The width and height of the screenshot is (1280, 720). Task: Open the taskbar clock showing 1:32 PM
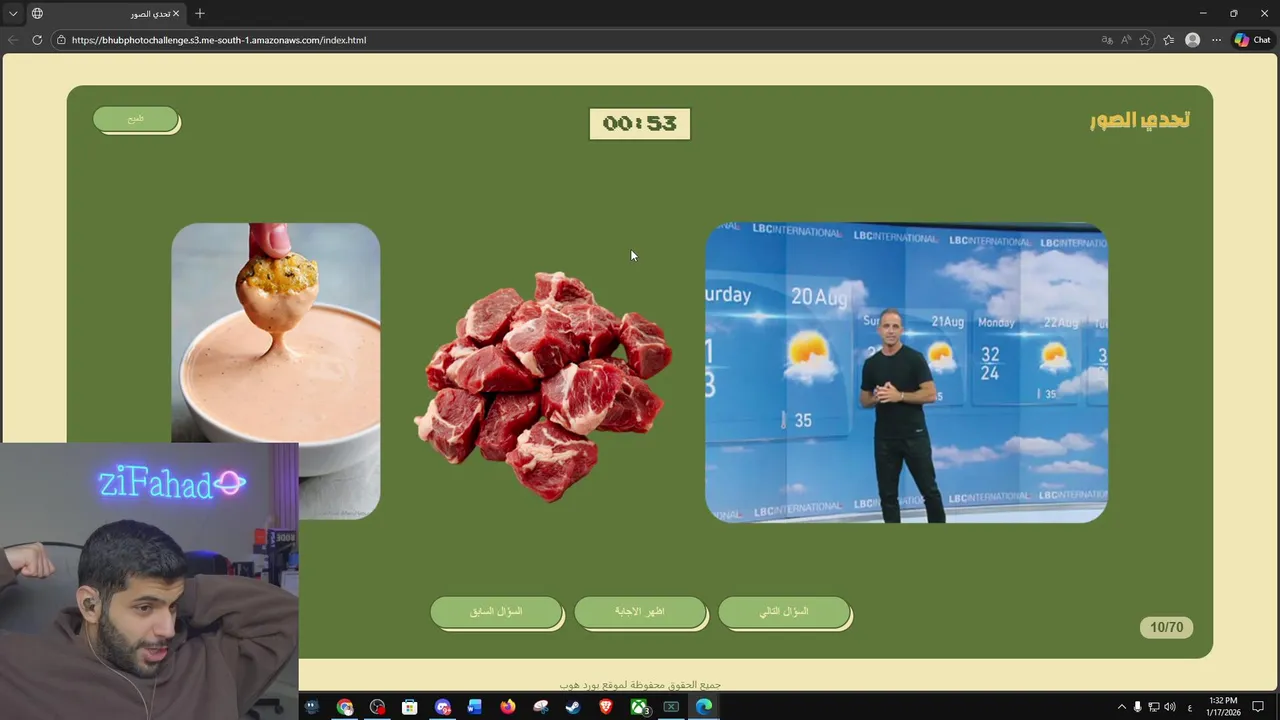click(x=1223, y=707)
